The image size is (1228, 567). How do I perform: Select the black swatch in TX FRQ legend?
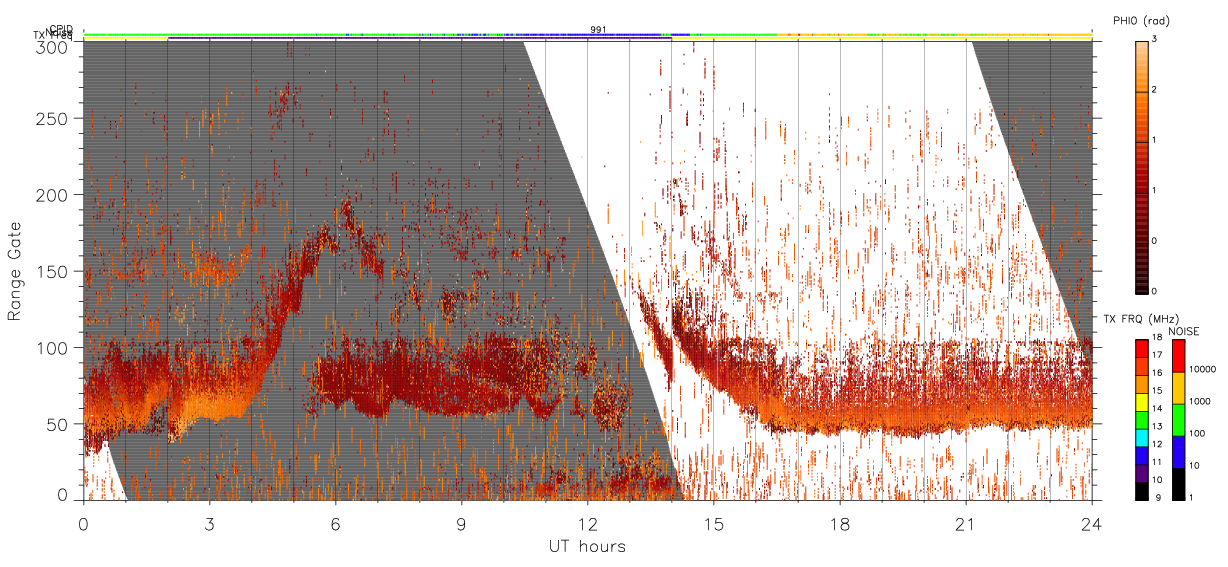pos(1142,489)
